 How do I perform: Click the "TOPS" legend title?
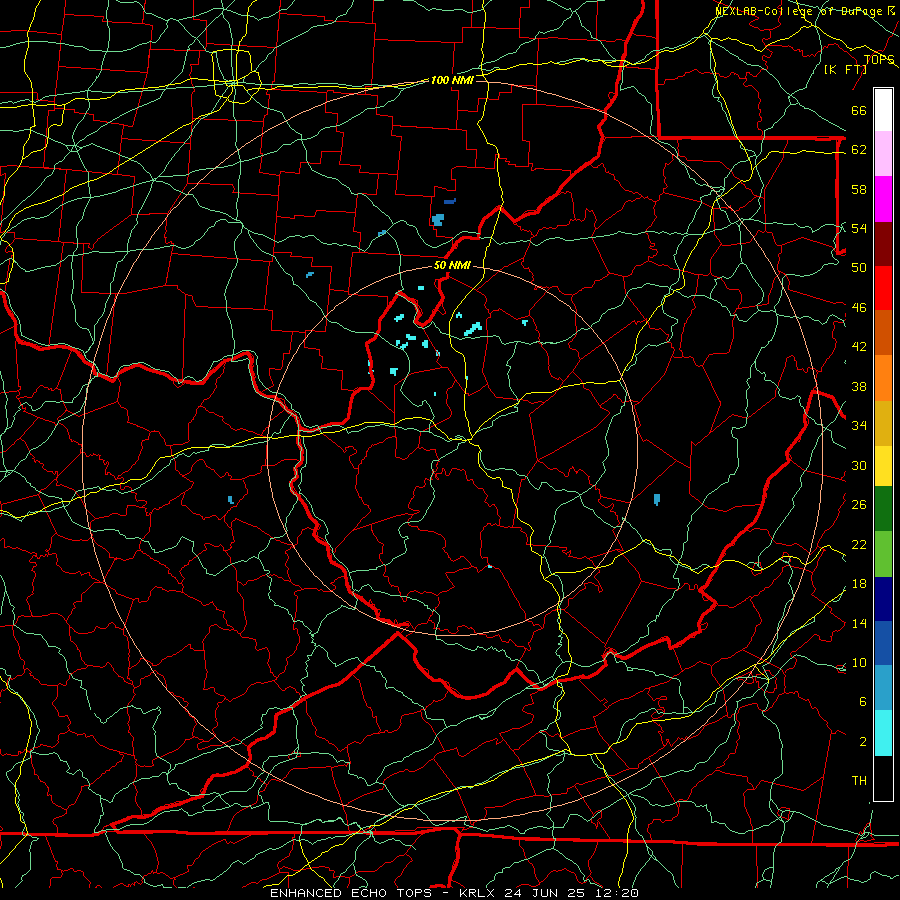pyautogui.click(x=879, y=60)
